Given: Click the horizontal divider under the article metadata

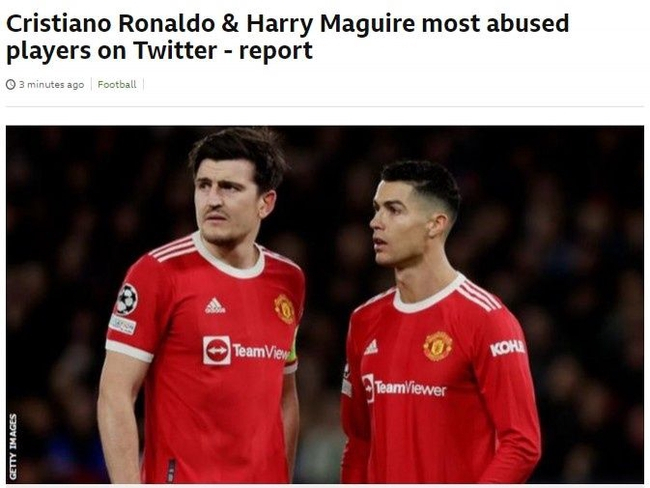Looking at the screenshot, I should point(325,107).
